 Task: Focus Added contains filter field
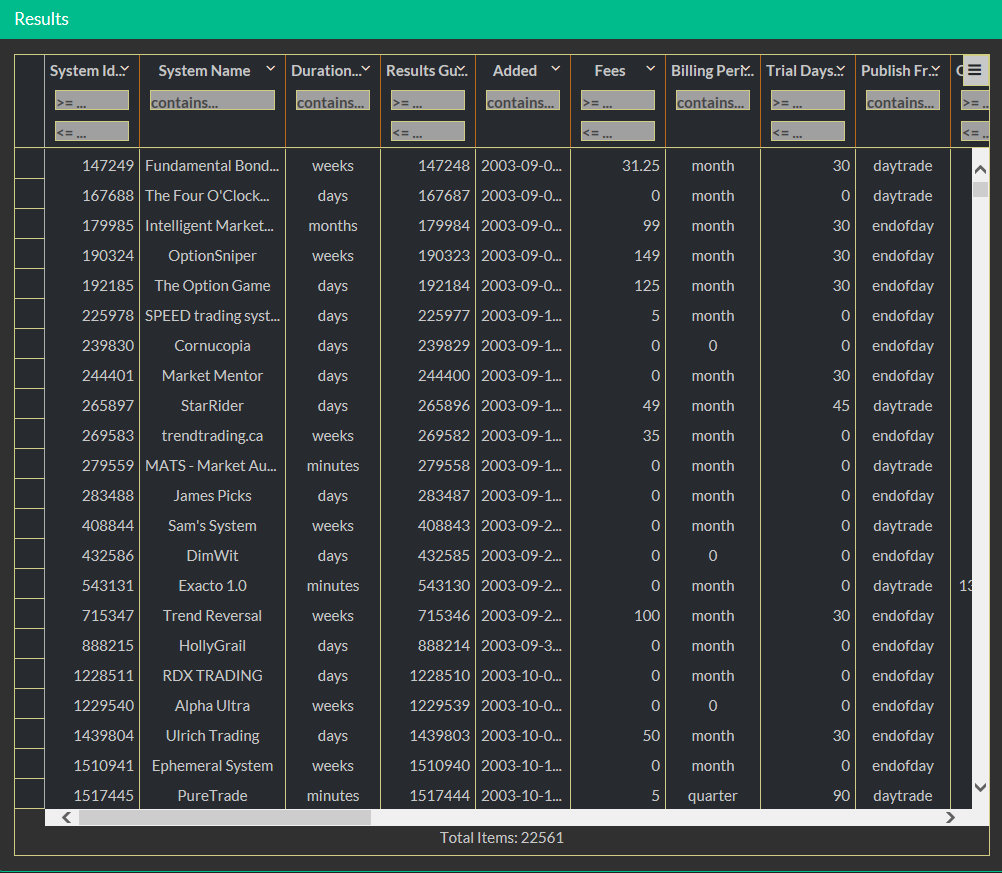[523, 101]
